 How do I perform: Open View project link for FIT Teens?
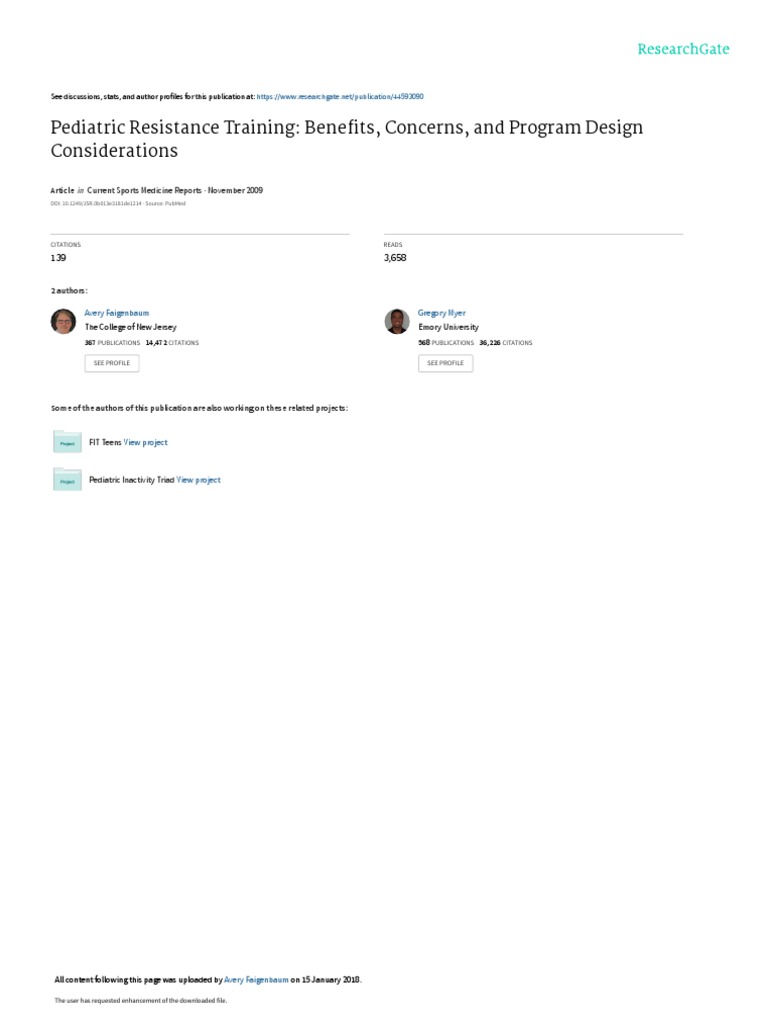(x=146, y=442)
